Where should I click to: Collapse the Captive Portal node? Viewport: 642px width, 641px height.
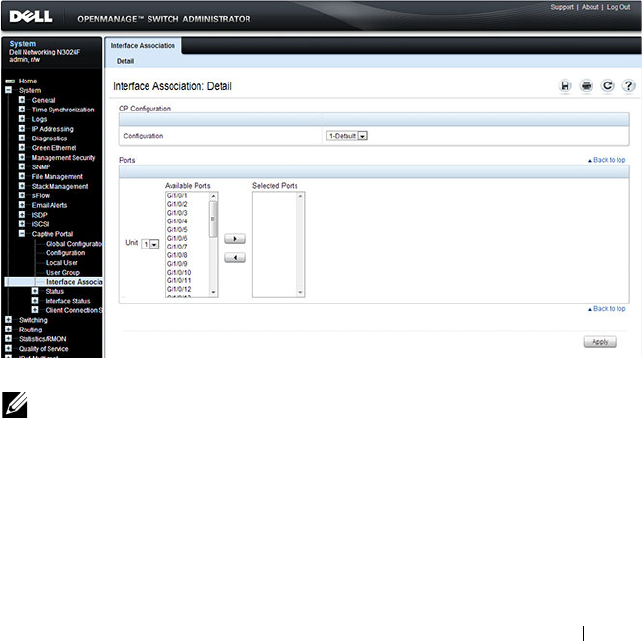[x=22, y=233]
